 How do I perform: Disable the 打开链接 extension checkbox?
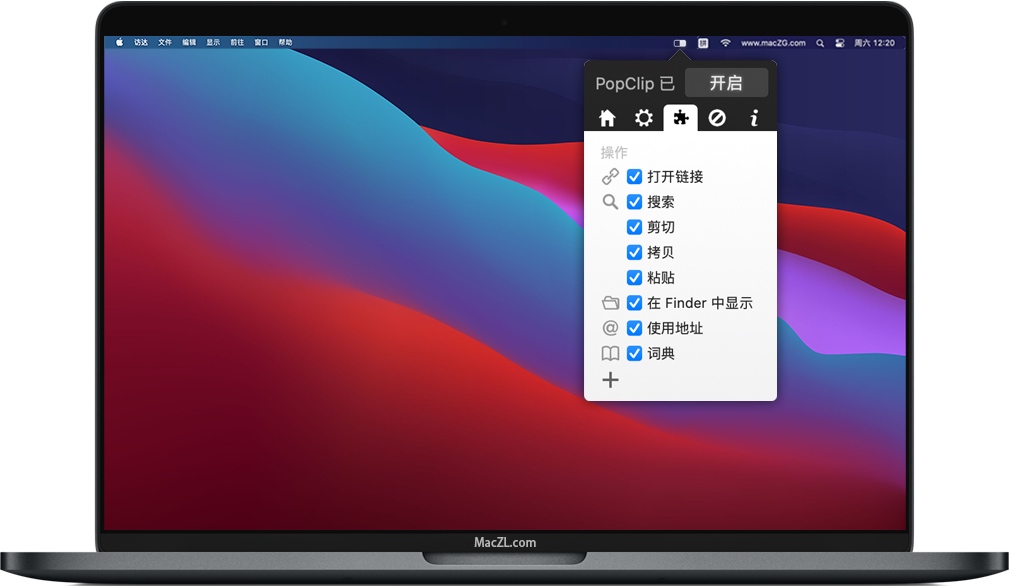coord(634,176)
